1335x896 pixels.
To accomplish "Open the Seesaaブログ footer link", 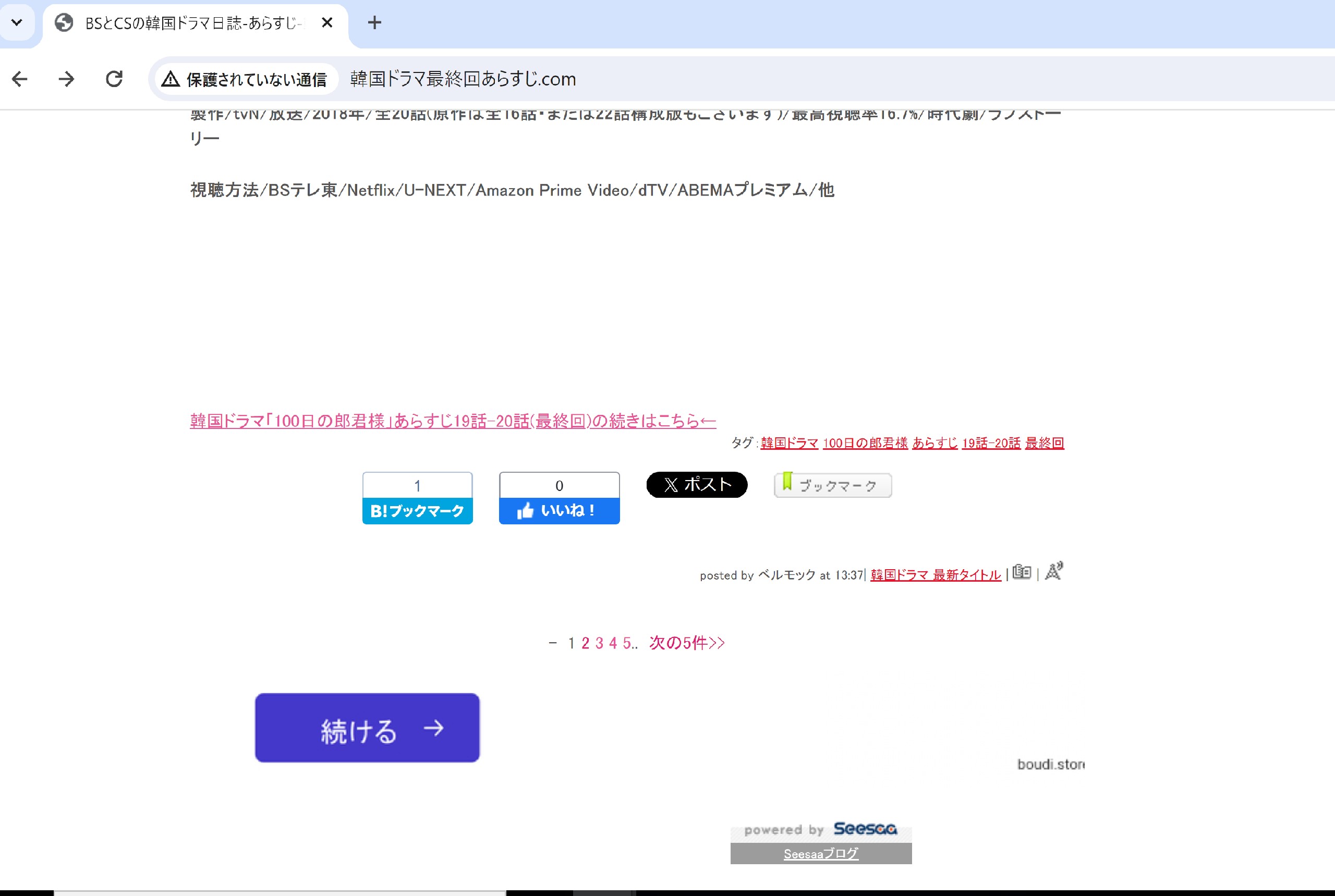I will coord(820,854).
